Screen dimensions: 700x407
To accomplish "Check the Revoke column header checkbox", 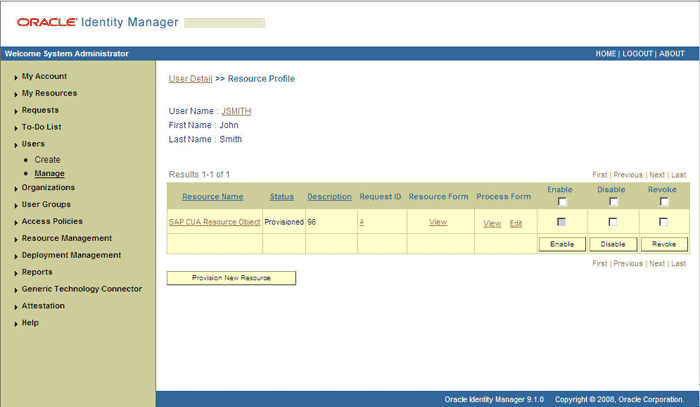I will coord(664,202).
